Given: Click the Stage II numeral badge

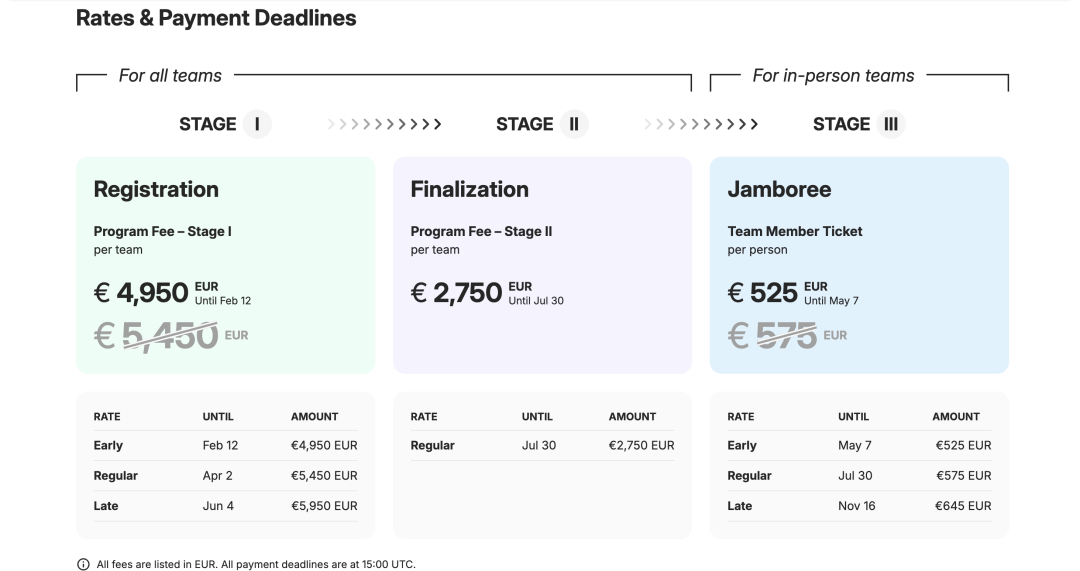Looking at the screenshot, I should coord(574,124).
